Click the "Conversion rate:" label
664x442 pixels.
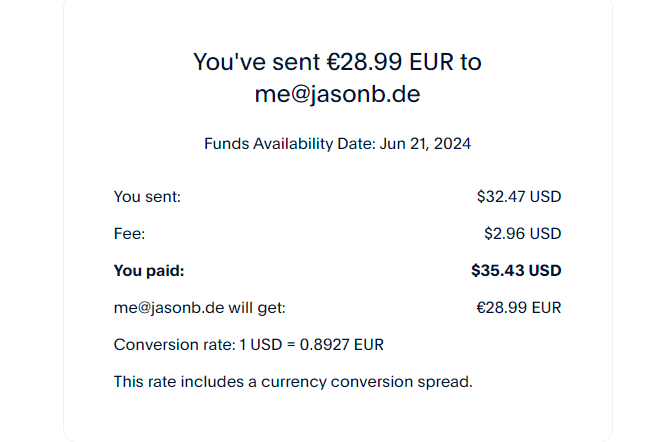[174, 345]
